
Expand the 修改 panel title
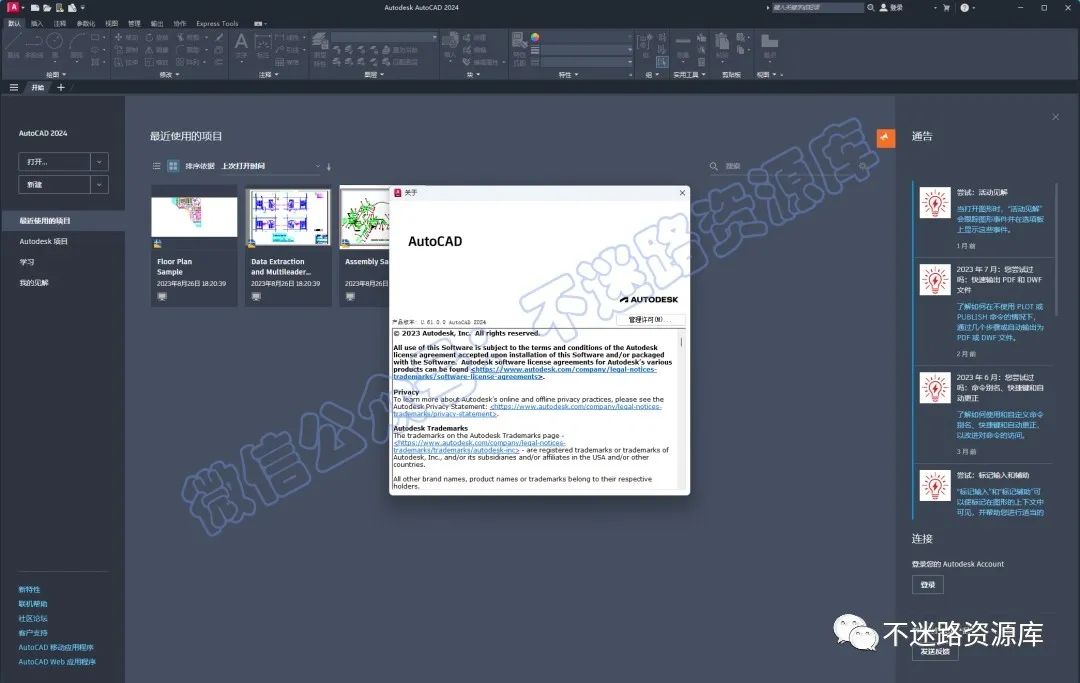point(169,74)
